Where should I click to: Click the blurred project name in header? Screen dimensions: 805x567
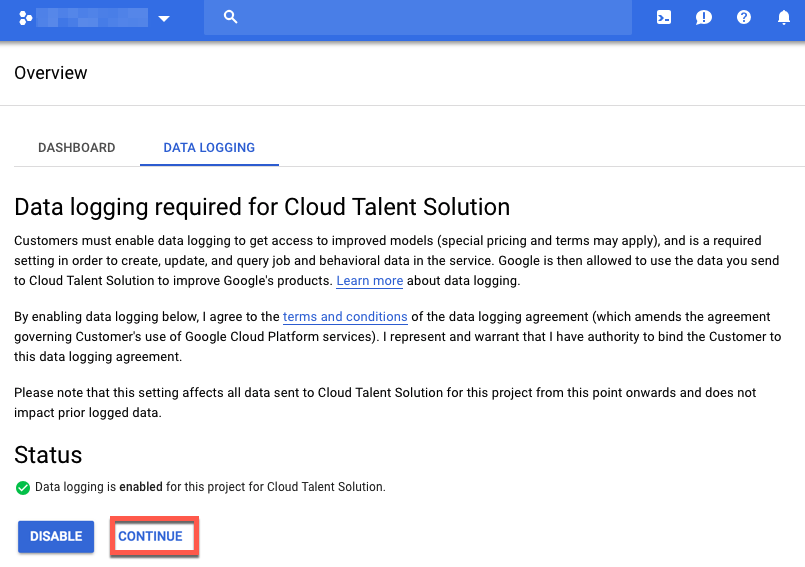[x=92, y=18]
